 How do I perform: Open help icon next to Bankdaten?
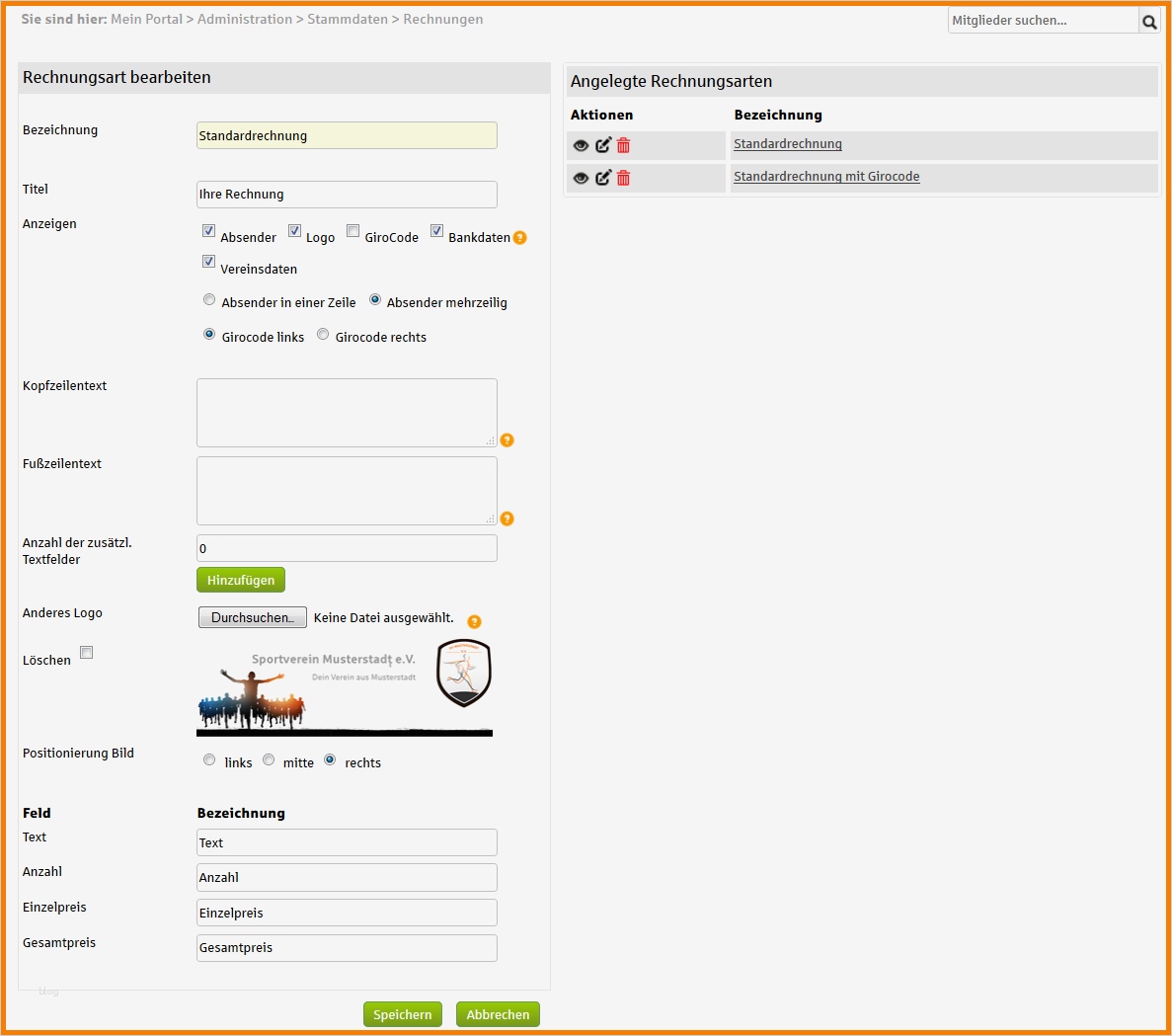520,238
